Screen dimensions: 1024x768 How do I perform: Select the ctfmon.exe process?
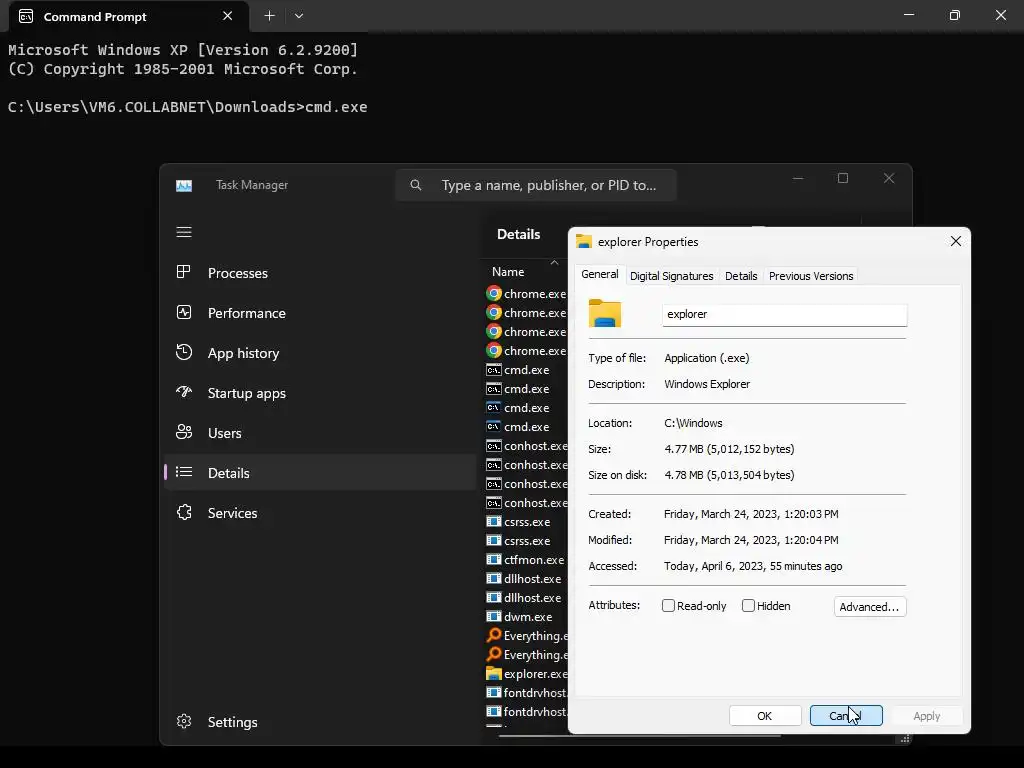526,560
